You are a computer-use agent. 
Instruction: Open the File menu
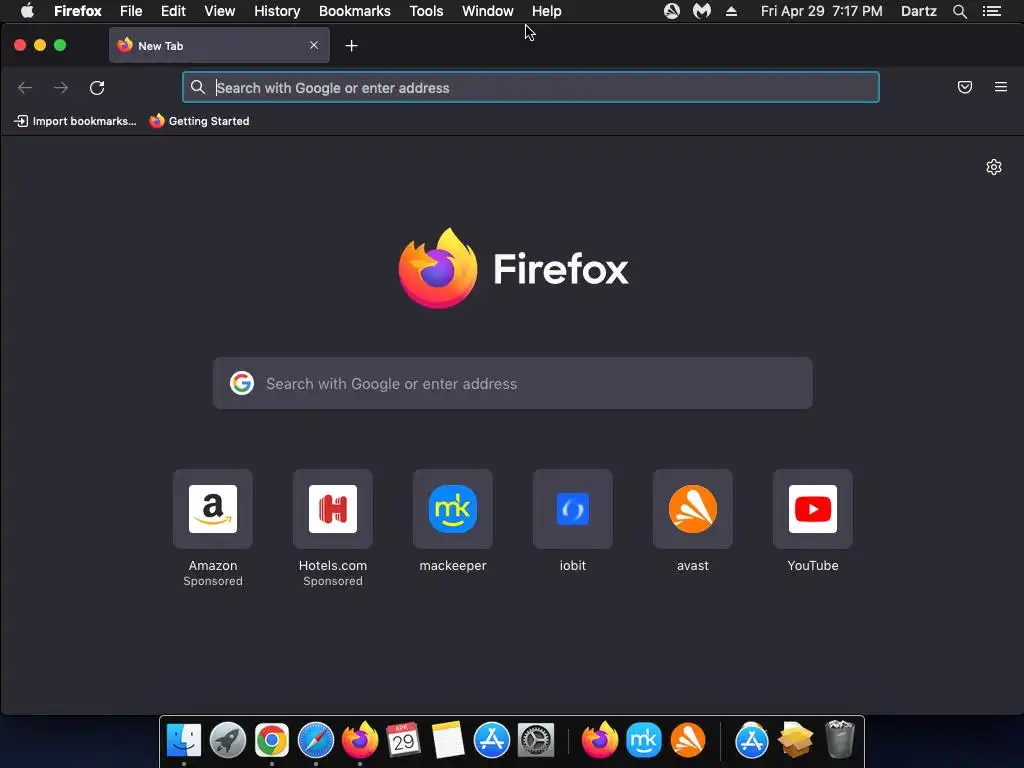coord(131,11)
